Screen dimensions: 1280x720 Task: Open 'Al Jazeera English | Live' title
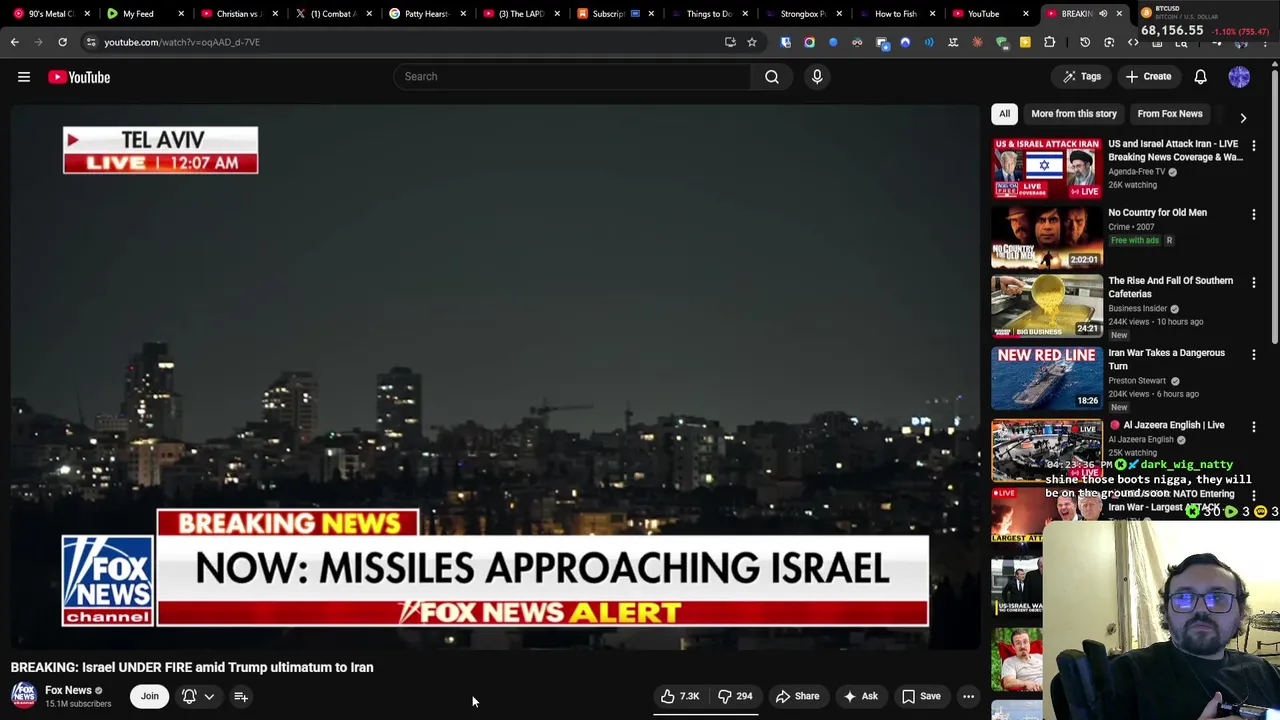[1173, 425]
